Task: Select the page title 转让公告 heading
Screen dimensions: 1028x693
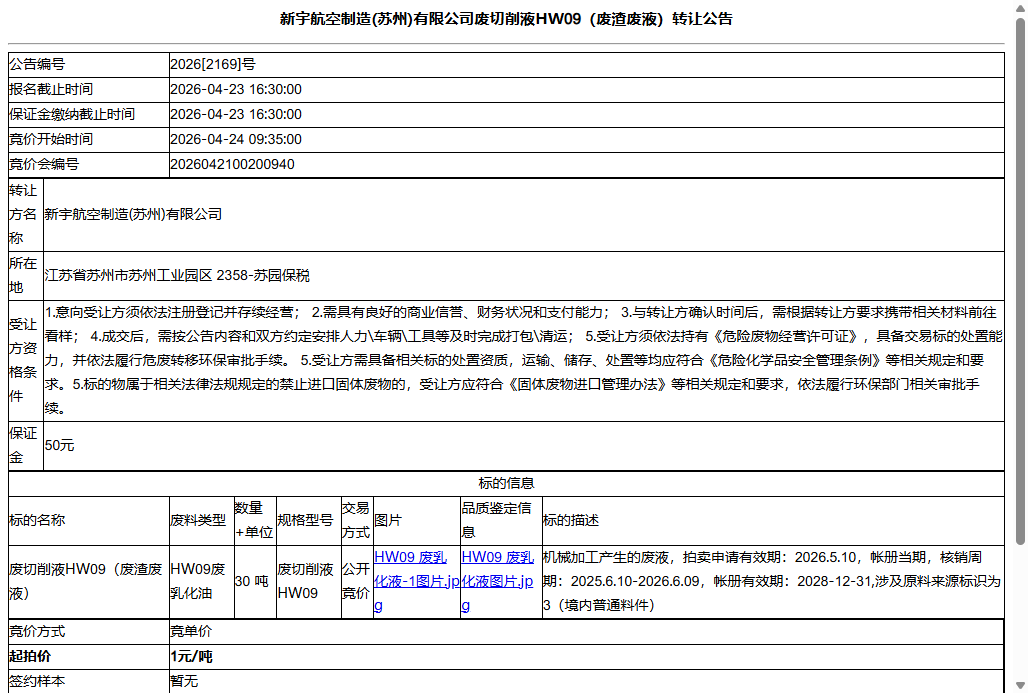Action: tap(506, 19)
